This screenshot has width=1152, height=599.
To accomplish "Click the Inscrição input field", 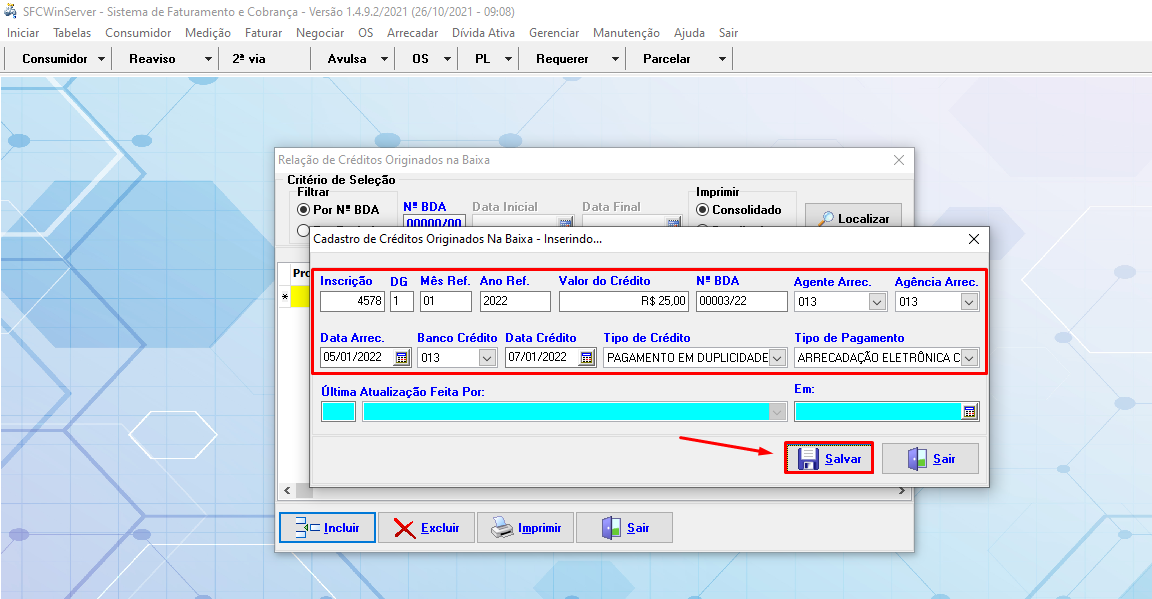I will (352, 302).
